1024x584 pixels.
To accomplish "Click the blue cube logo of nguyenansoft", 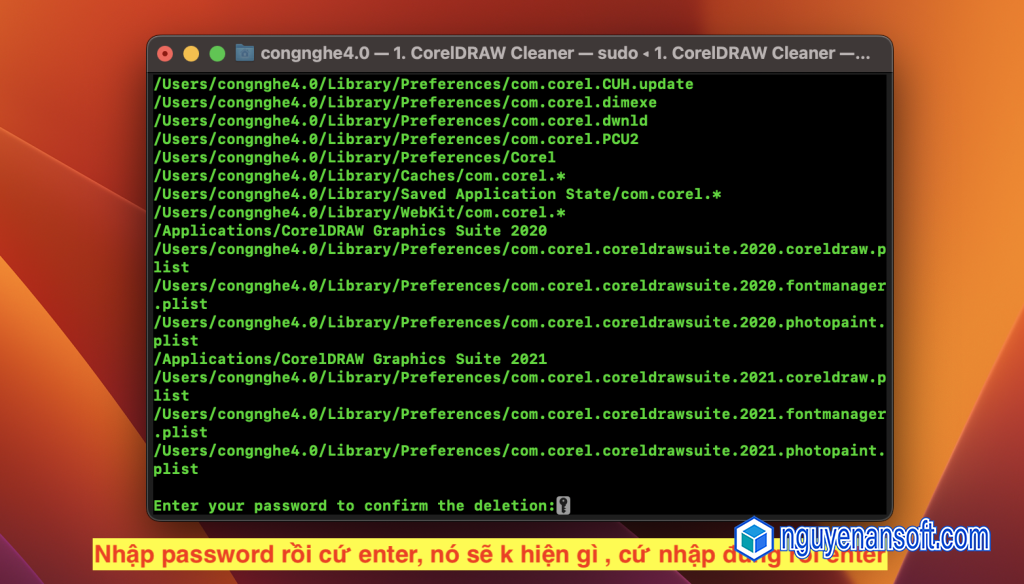I will [x=754, y=540].
